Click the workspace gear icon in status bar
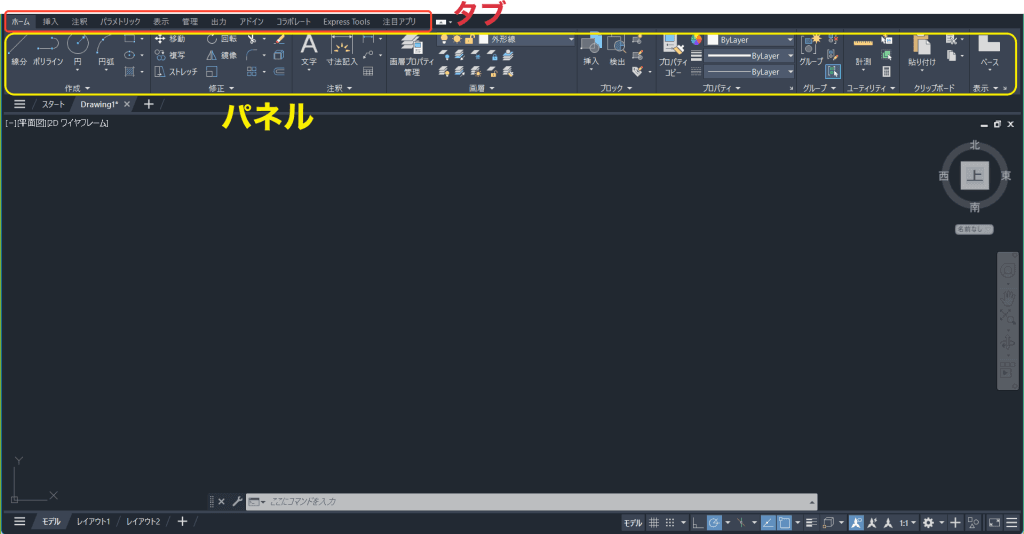1024x534 pixels. (x=928, y=522)
